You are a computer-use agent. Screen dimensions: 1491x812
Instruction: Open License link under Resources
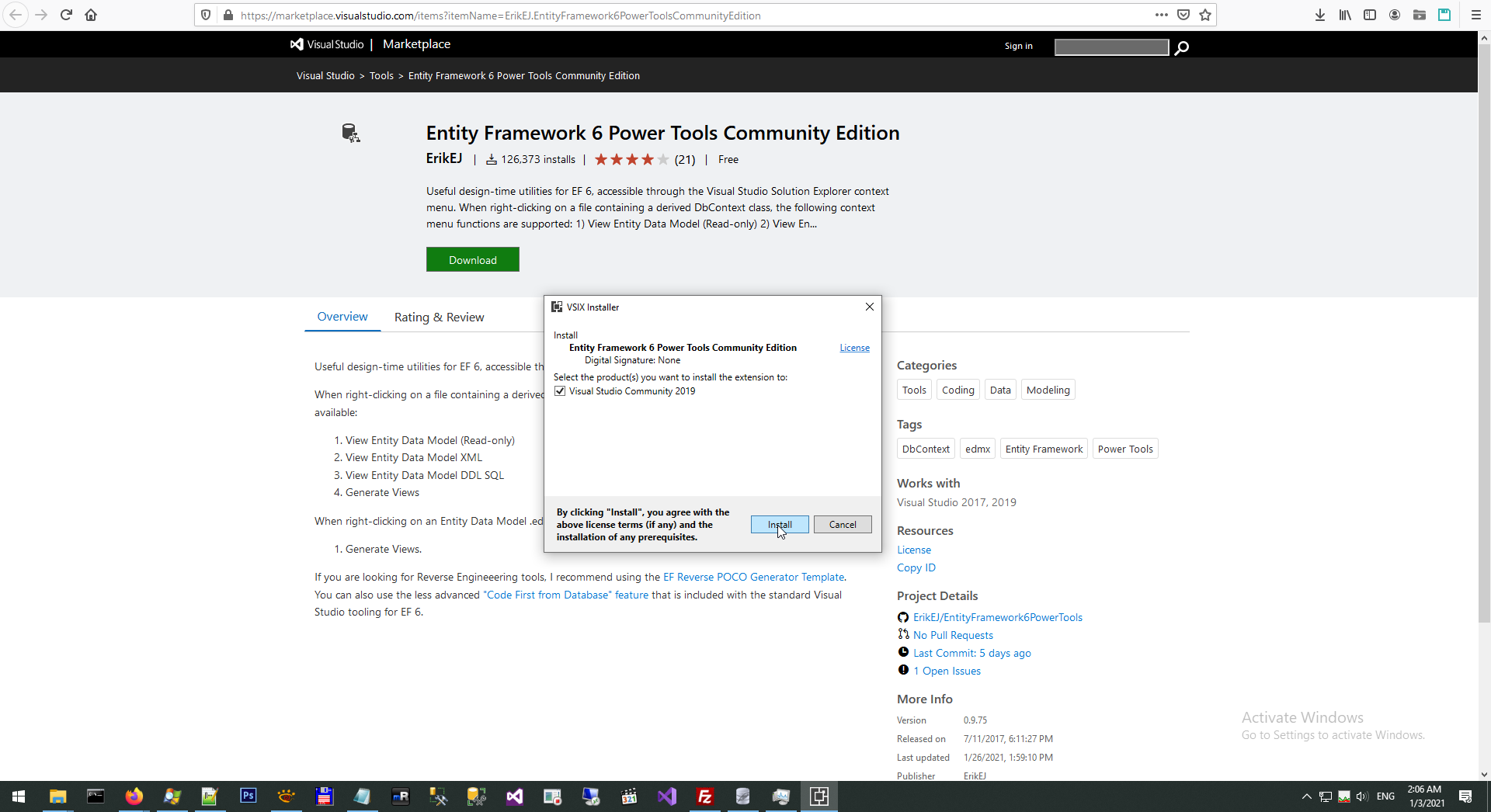point(914,550)
